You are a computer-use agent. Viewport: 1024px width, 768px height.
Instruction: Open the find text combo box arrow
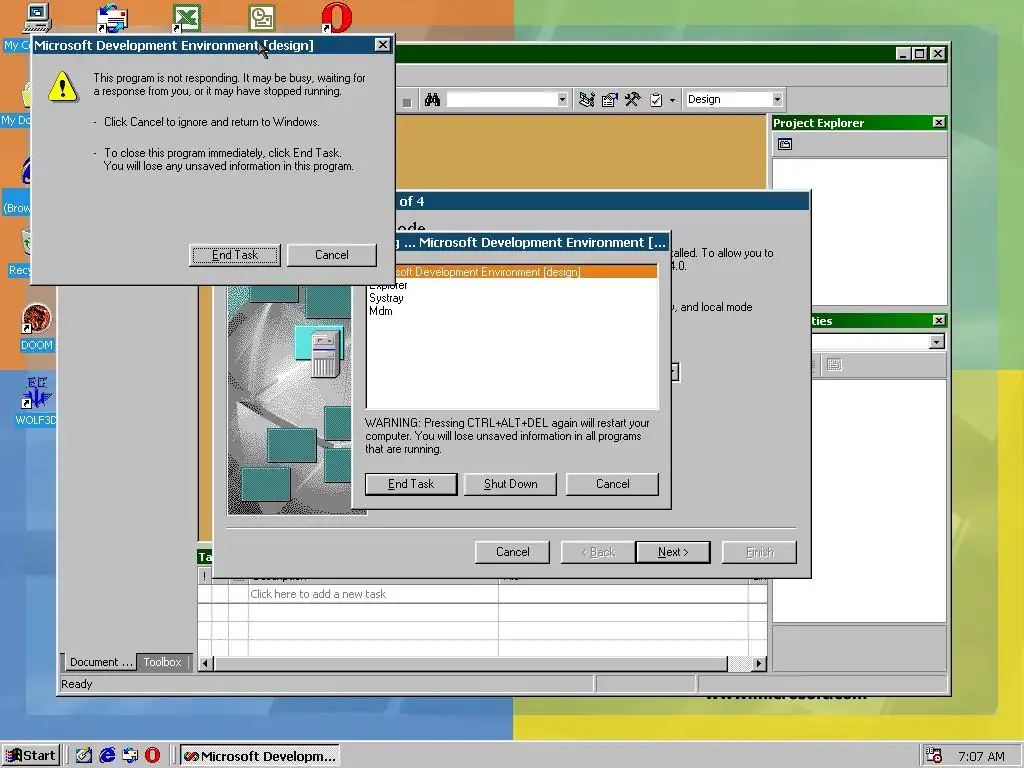562,100
